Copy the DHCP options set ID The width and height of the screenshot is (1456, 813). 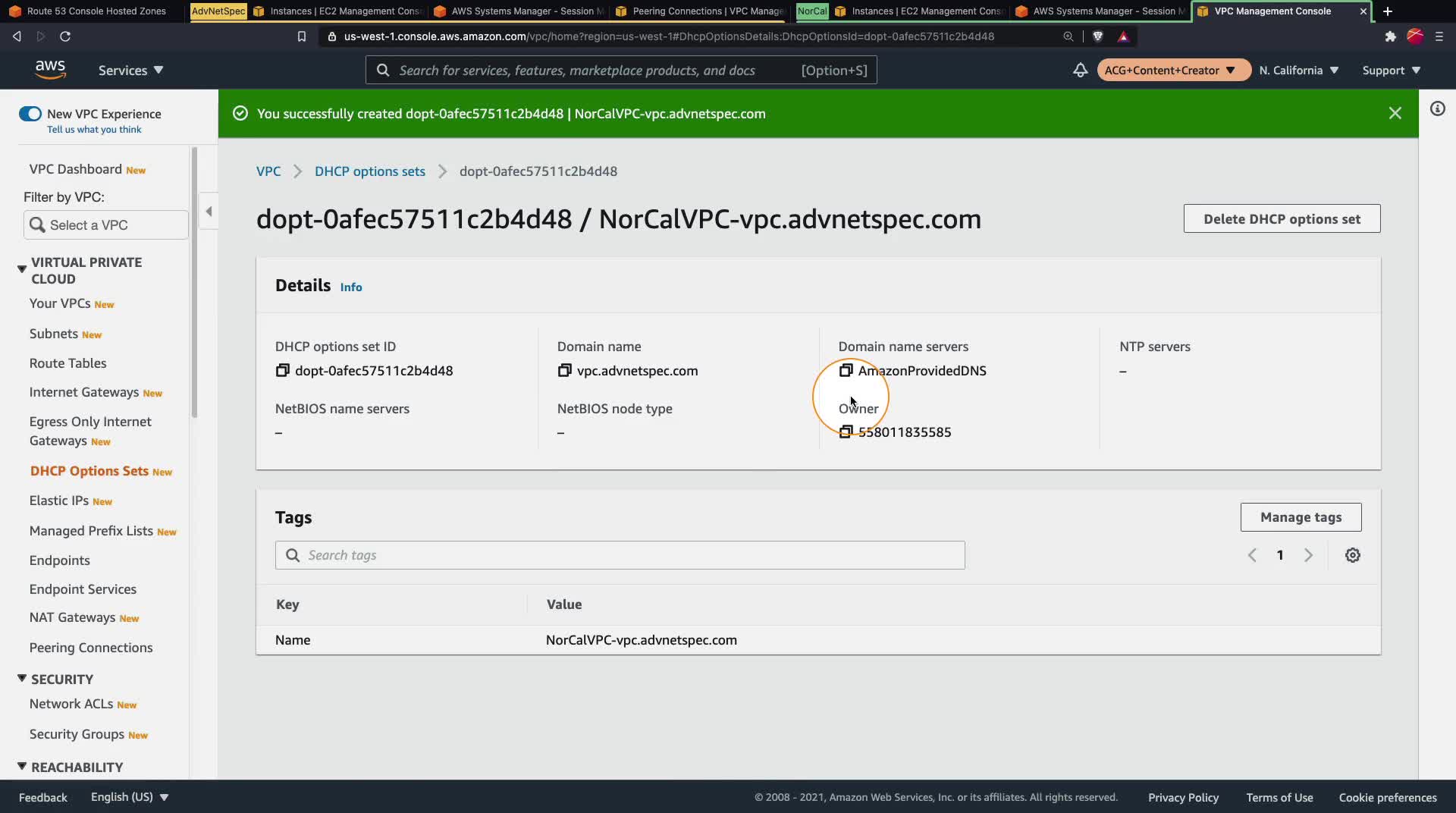282,370
